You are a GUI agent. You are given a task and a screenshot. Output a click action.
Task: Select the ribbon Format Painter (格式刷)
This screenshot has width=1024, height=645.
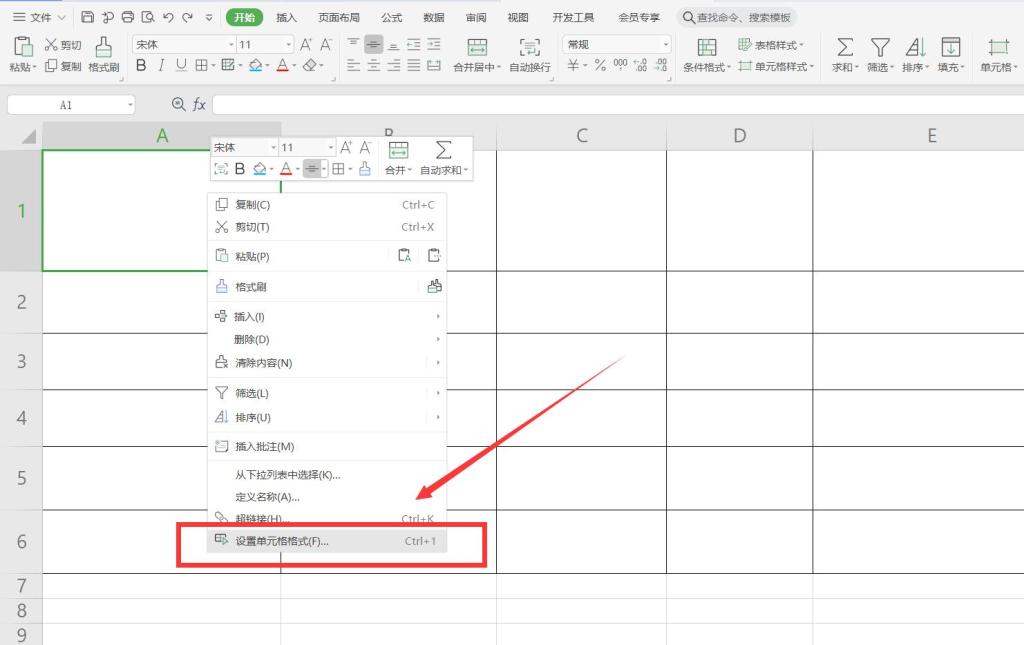(x=104, y=55)
